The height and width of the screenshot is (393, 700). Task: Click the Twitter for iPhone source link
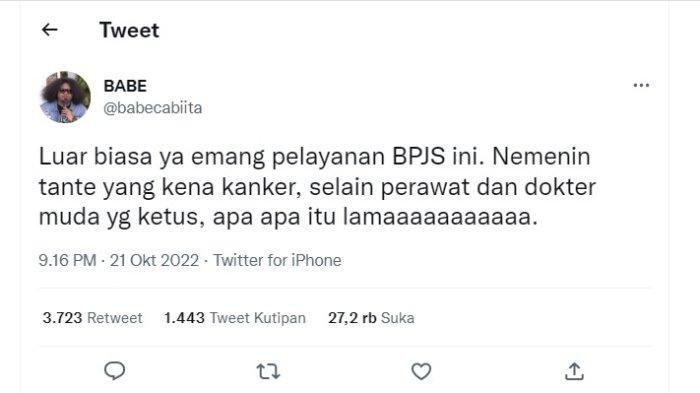coord(277,260)
